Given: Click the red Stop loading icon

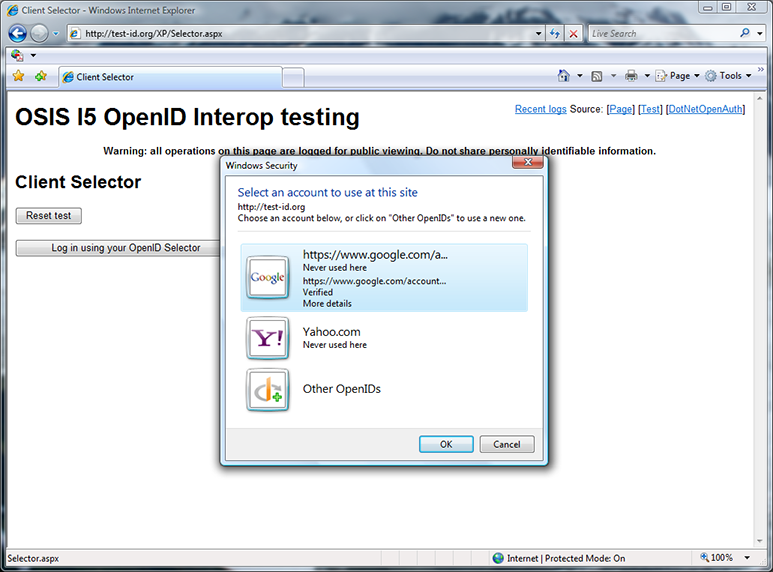Looking at the screenshot, I should pyautogui.click(x=574, y=33).
